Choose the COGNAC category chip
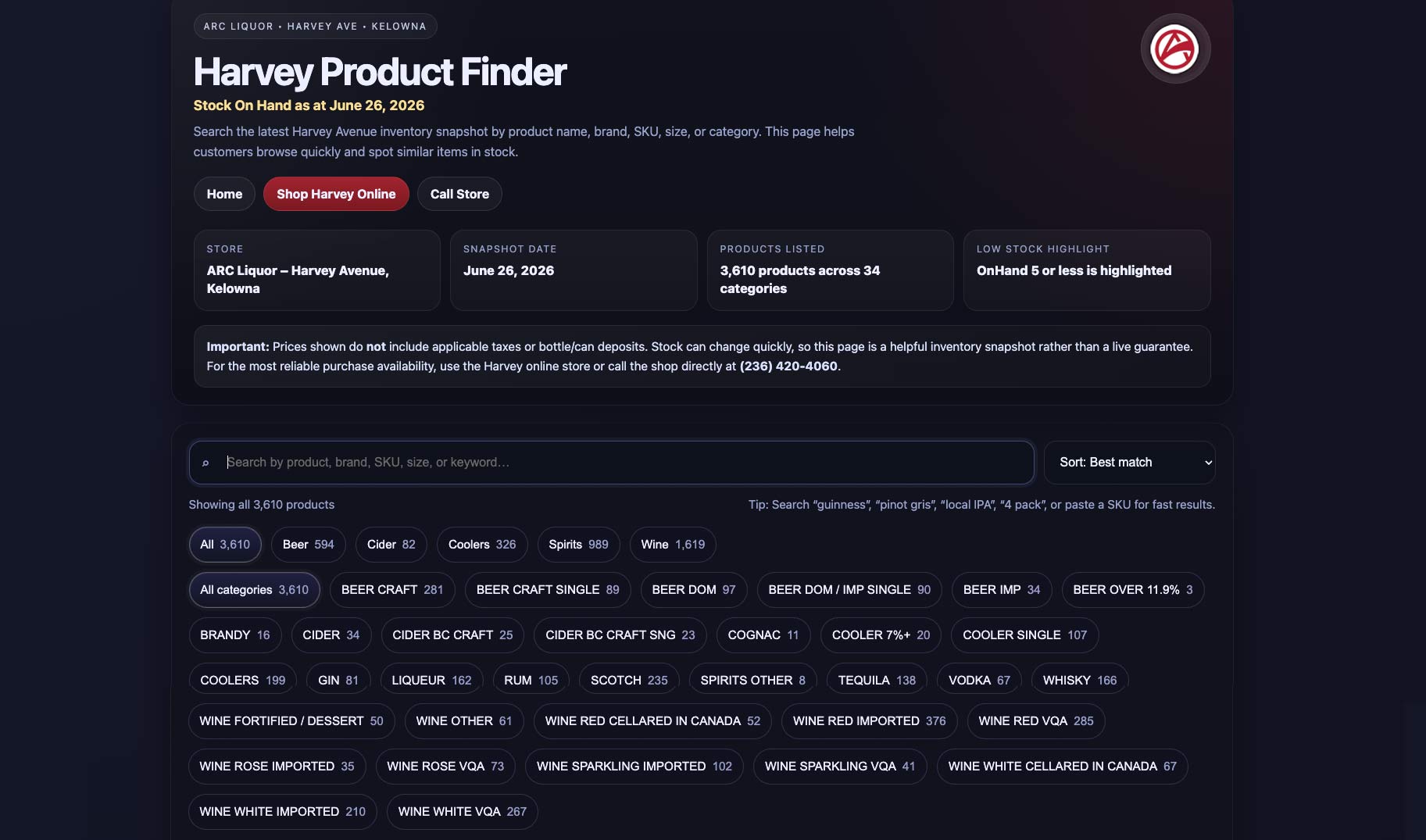Screen dimensions: 1426x840 [763, 635]
